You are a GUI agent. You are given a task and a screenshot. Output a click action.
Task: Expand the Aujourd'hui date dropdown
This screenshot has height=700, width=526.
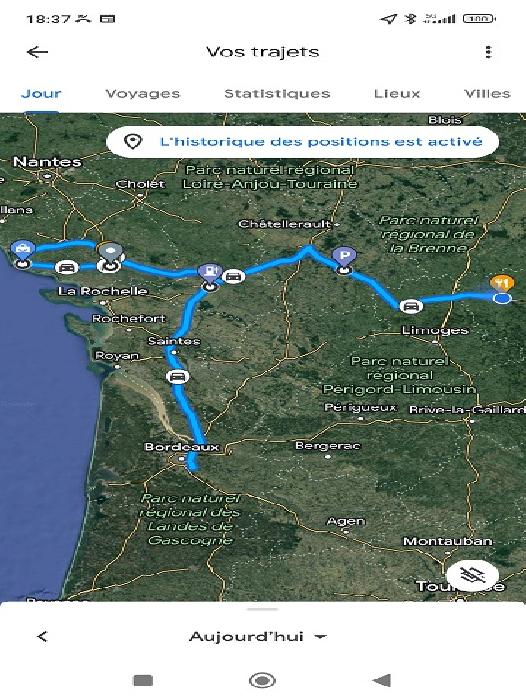tap(258, 637)
